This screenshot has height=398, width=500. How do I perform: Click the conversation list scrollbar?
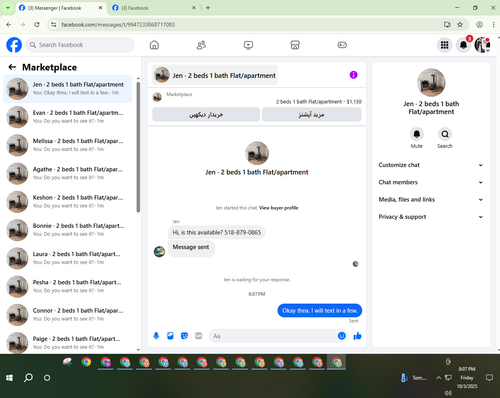pos(138,147)
